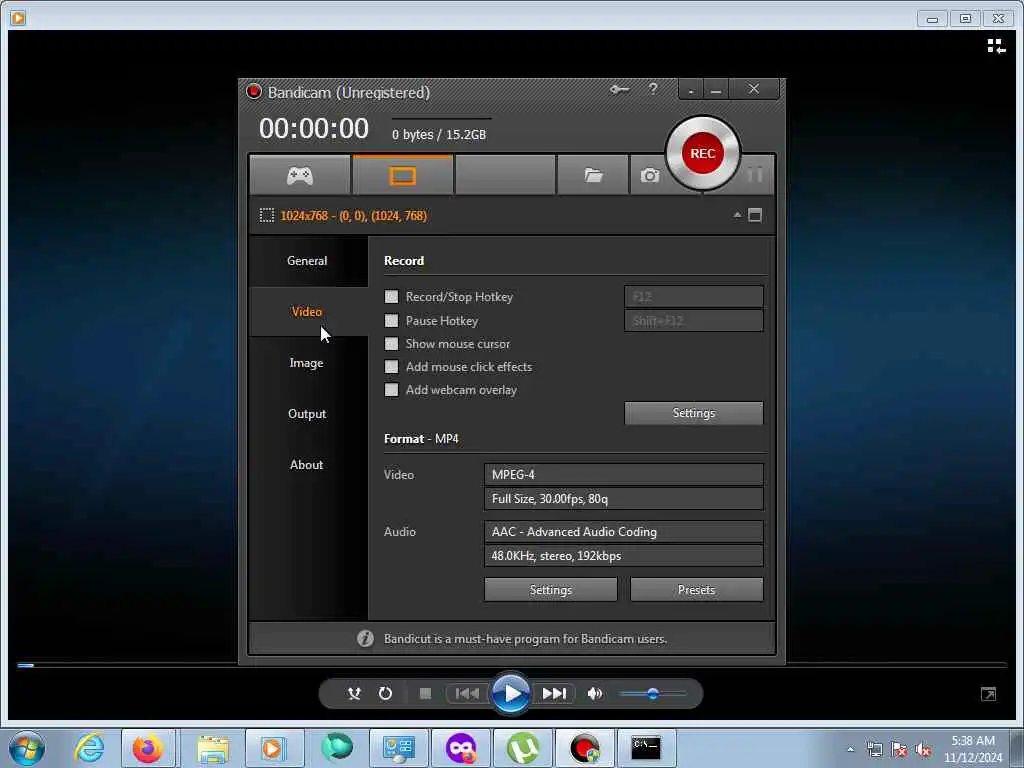Switch to Now Playing view icon
Image resolution: width=1024 pixels, height=768 pixels.
996,46
